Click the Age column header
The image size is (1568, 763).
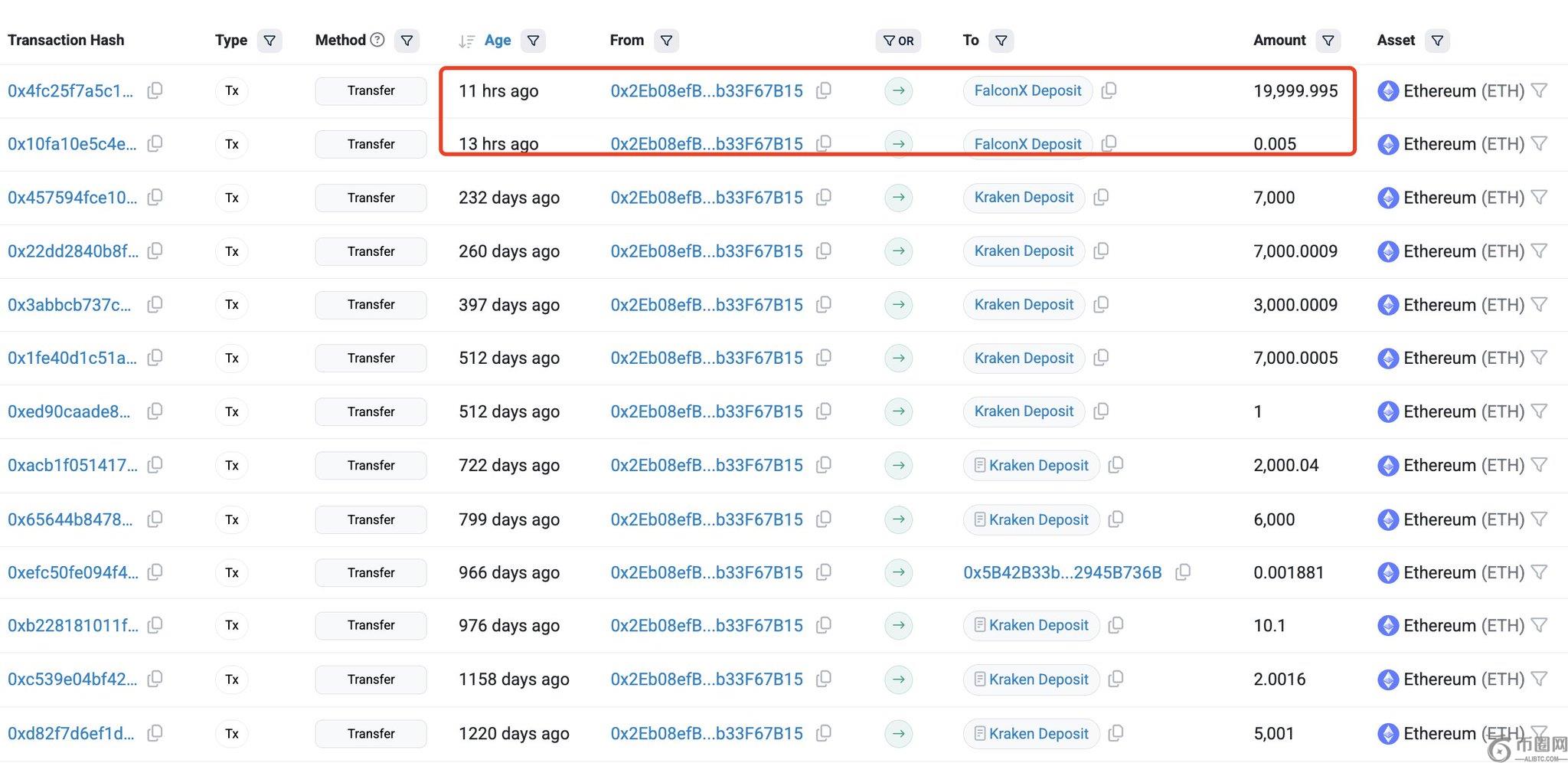click(x=498, y=41)
